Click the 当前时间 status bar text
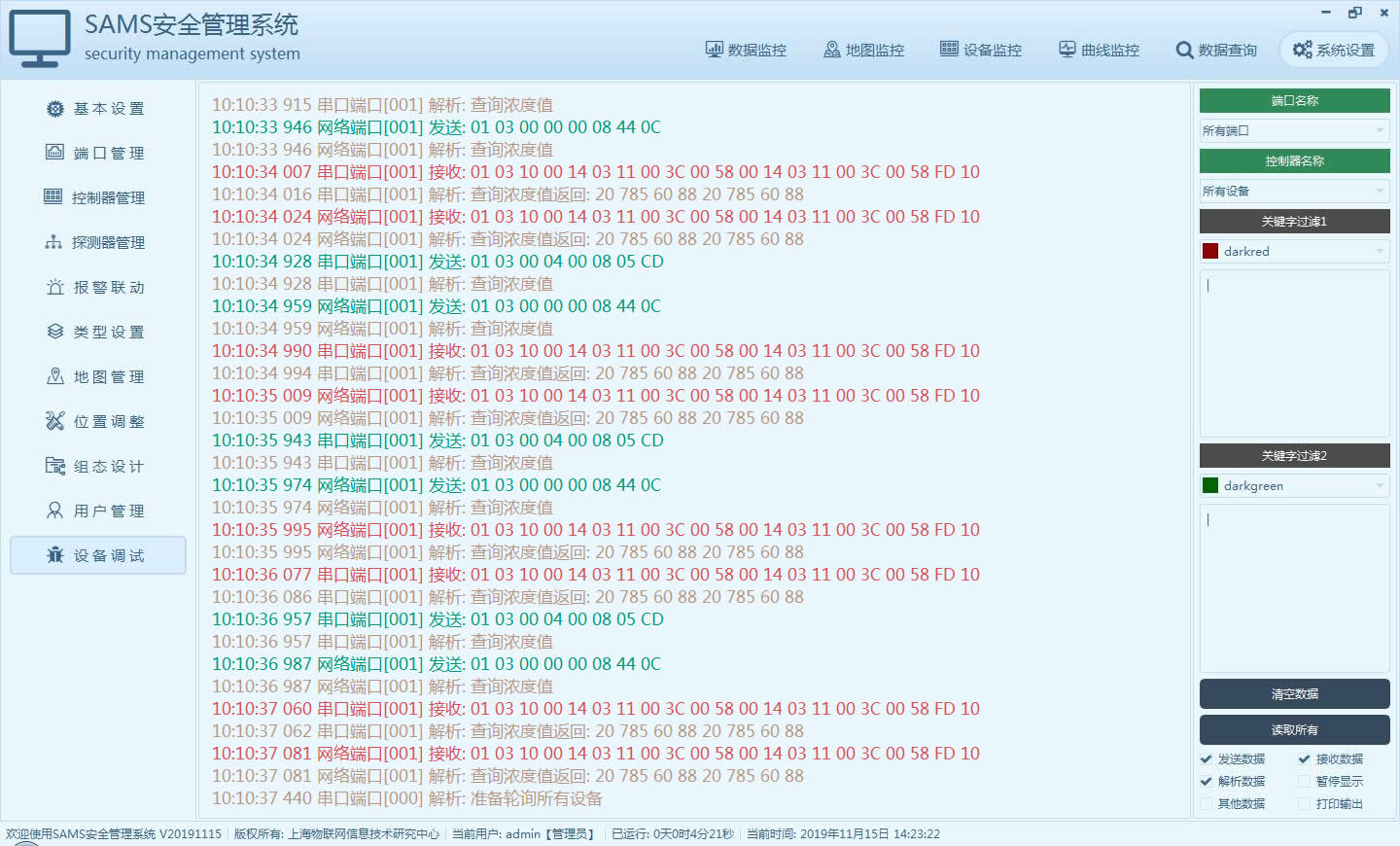1400x846 pixels. point(843,834)
